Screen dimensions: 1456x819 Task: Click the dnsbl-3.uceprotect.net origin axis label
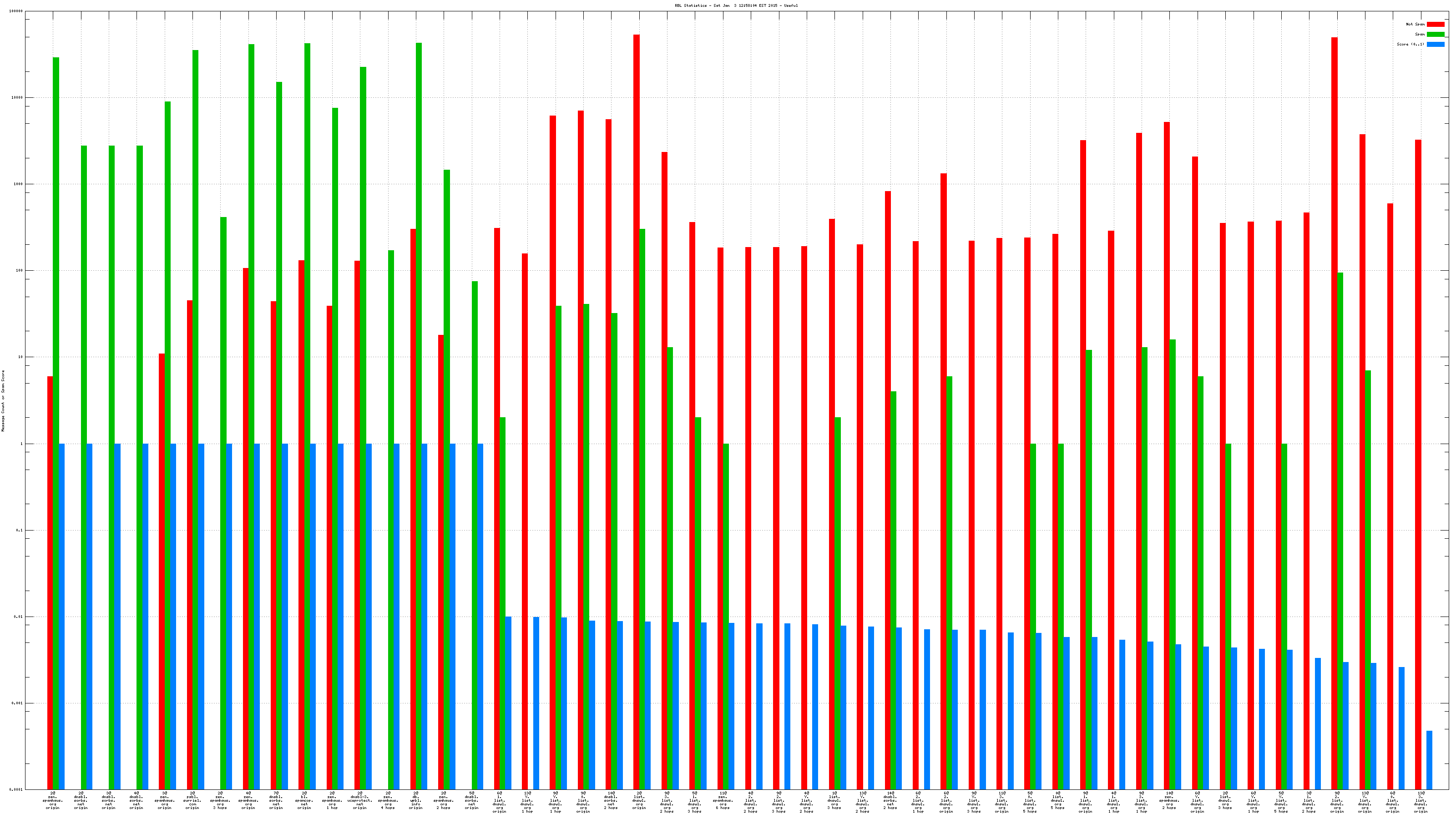[359, 800]
